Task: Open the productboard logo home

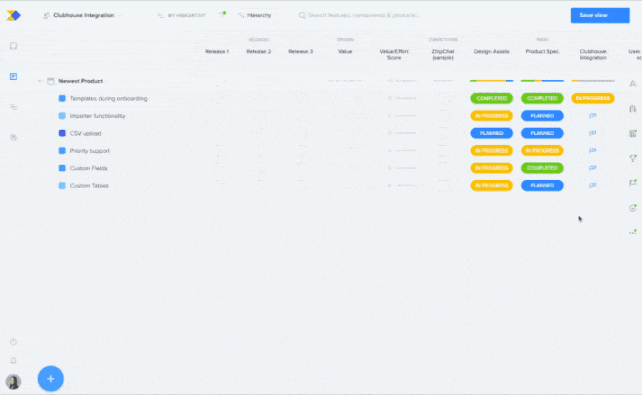Action: pos(13,16)
